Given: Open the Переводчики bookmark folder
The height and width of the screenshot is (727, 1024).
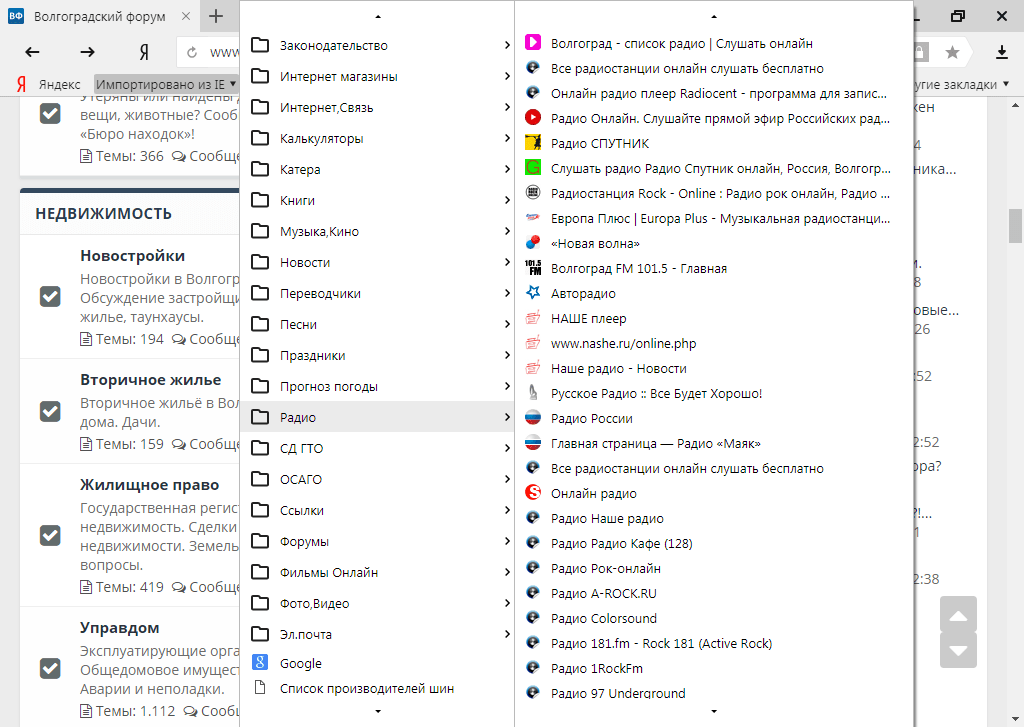Looking at the screenshot, I should coord(377,293).
